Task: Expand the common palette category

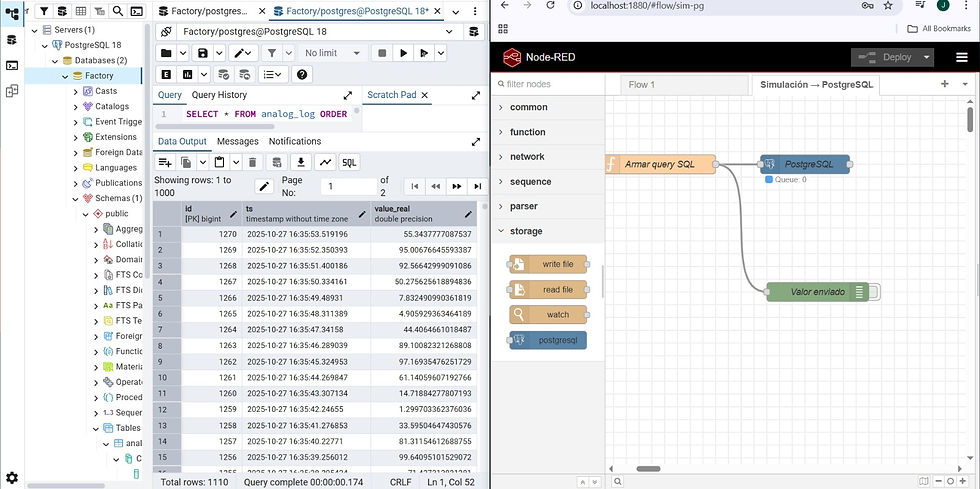Action: point(548,108)
